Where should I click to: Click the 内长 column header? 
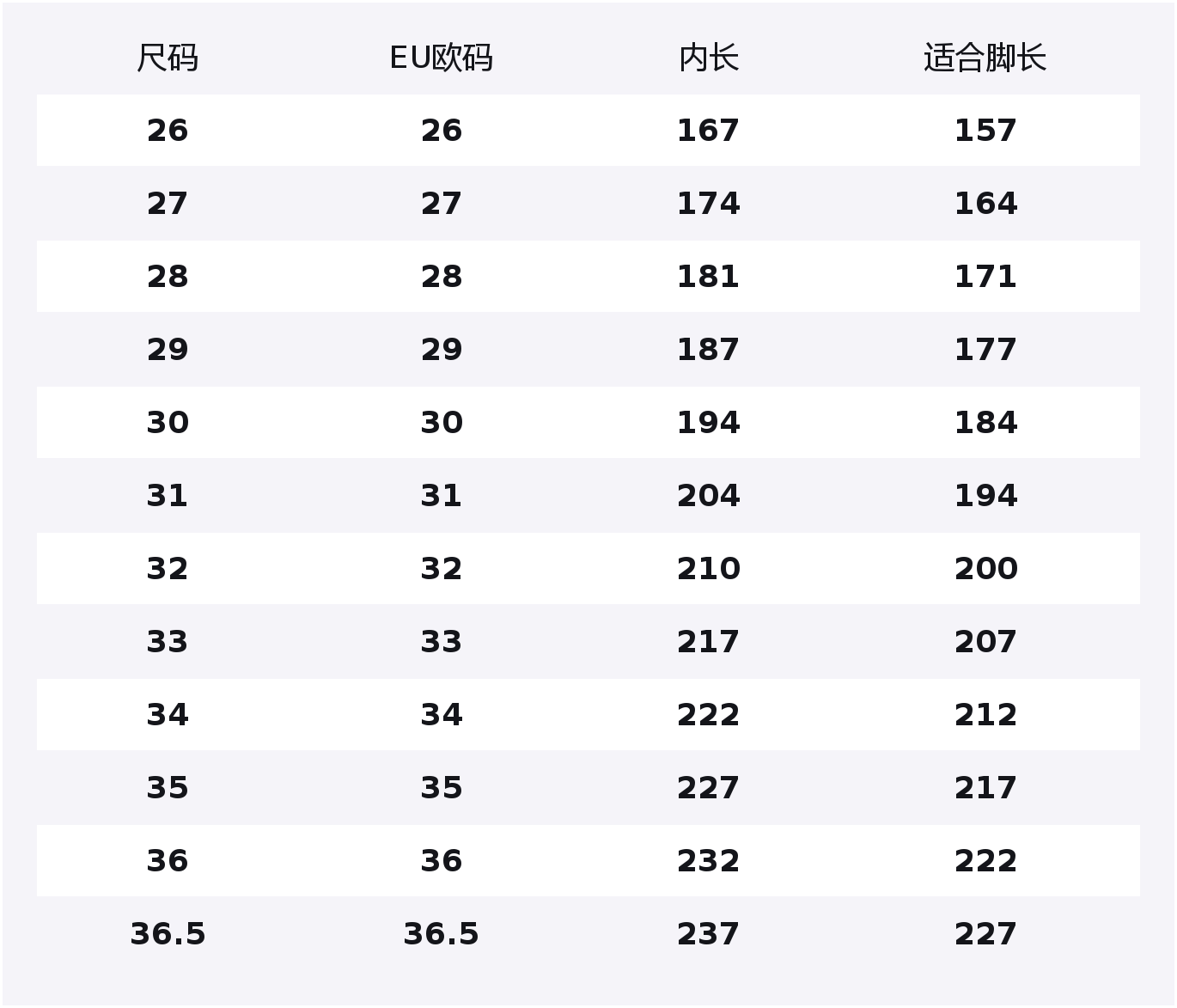tap(708, 58)
